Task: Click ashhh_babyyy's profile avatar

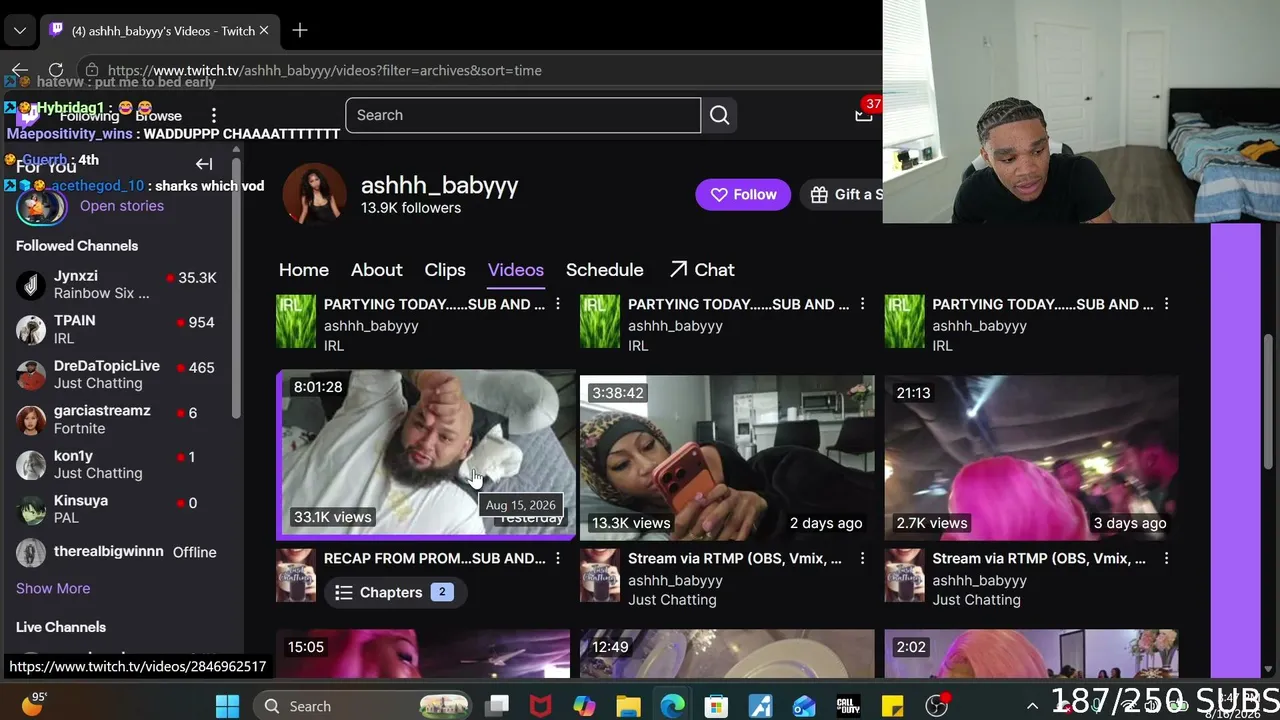Action: point(315,194)
